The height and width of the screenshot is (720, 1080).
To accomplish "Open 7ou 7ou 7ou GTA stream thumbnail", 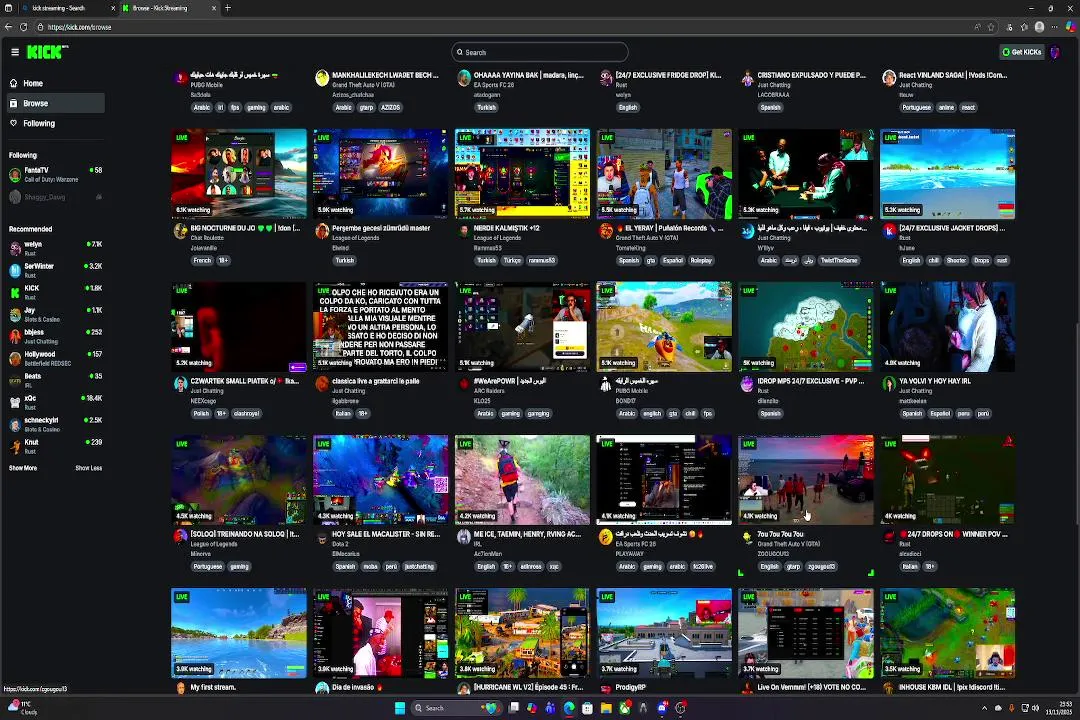I will pyautogui.click(x=806, y=480).
